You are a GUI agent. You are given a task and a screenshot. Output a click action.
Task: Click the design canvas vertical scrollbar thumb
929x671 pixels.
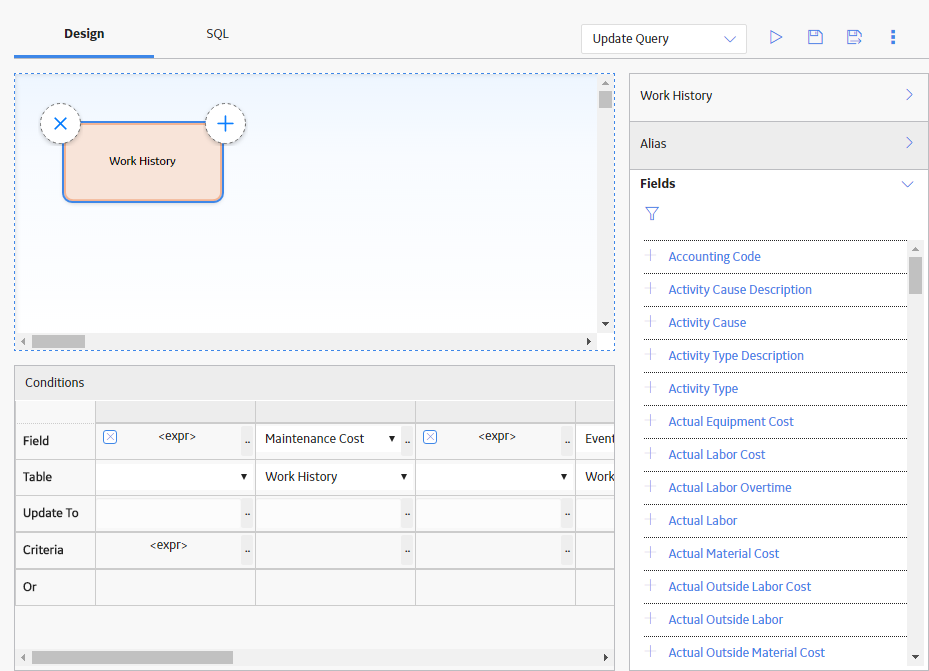click(x=605, y=99)
